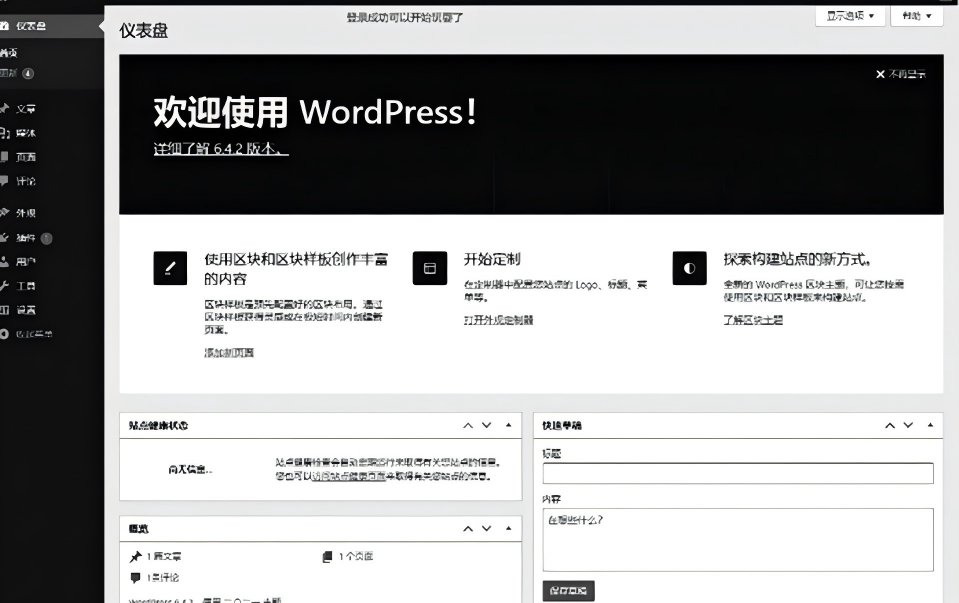The height and width of the screenshot is (603, 959).
Task: Click the 使用区块和区块样板创作丰富的内容 heading
Action: 296,269
